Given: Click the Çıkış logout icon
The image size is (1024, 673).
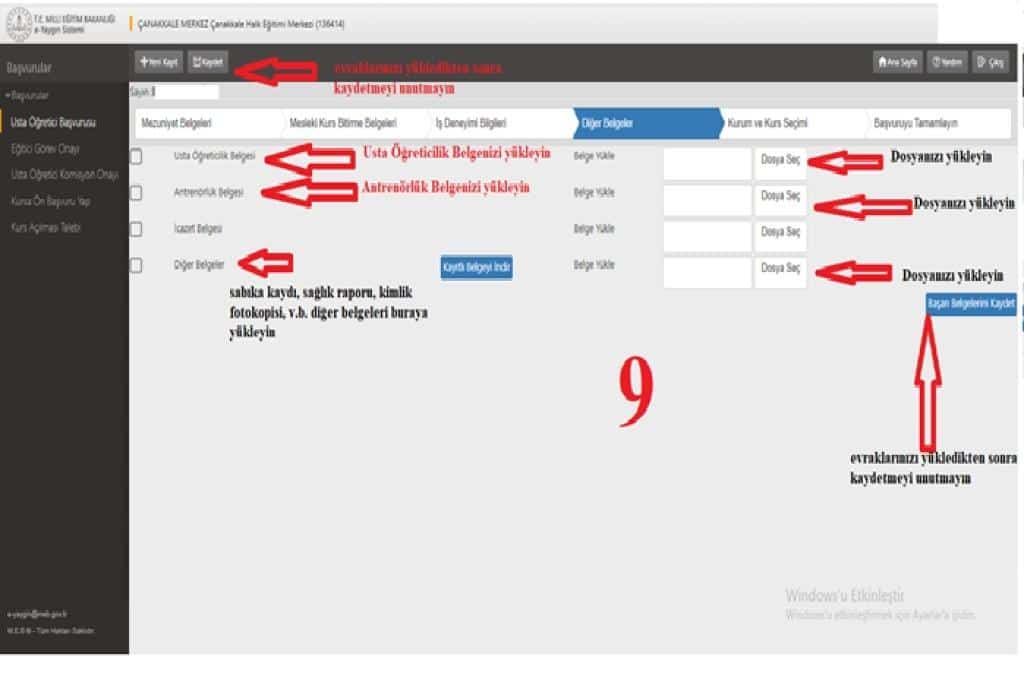Looking at the screenshot, I should point(990,62).
